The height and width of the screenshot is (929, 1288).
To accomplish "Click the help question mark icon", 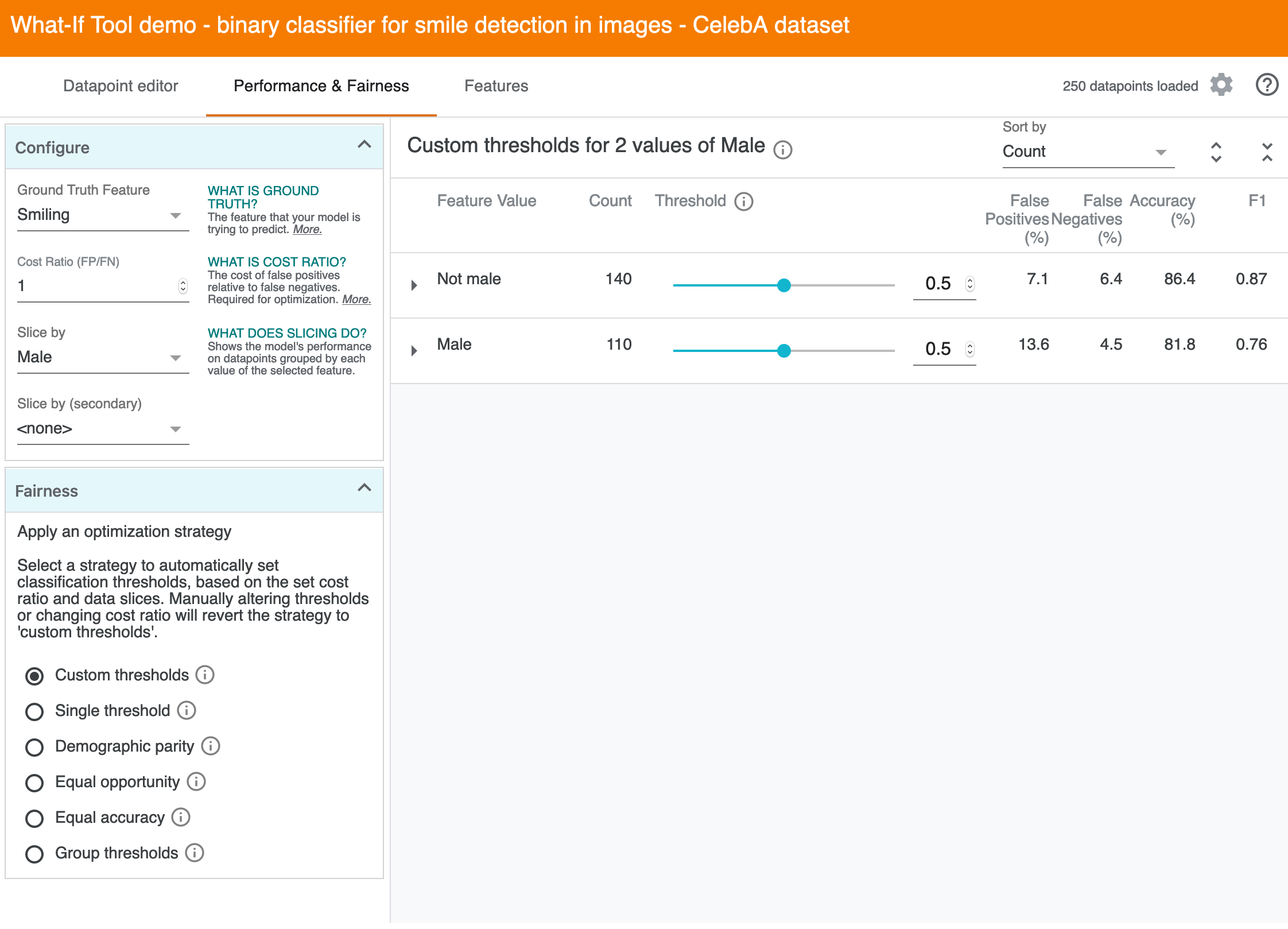I will [x=1266, y=85].
